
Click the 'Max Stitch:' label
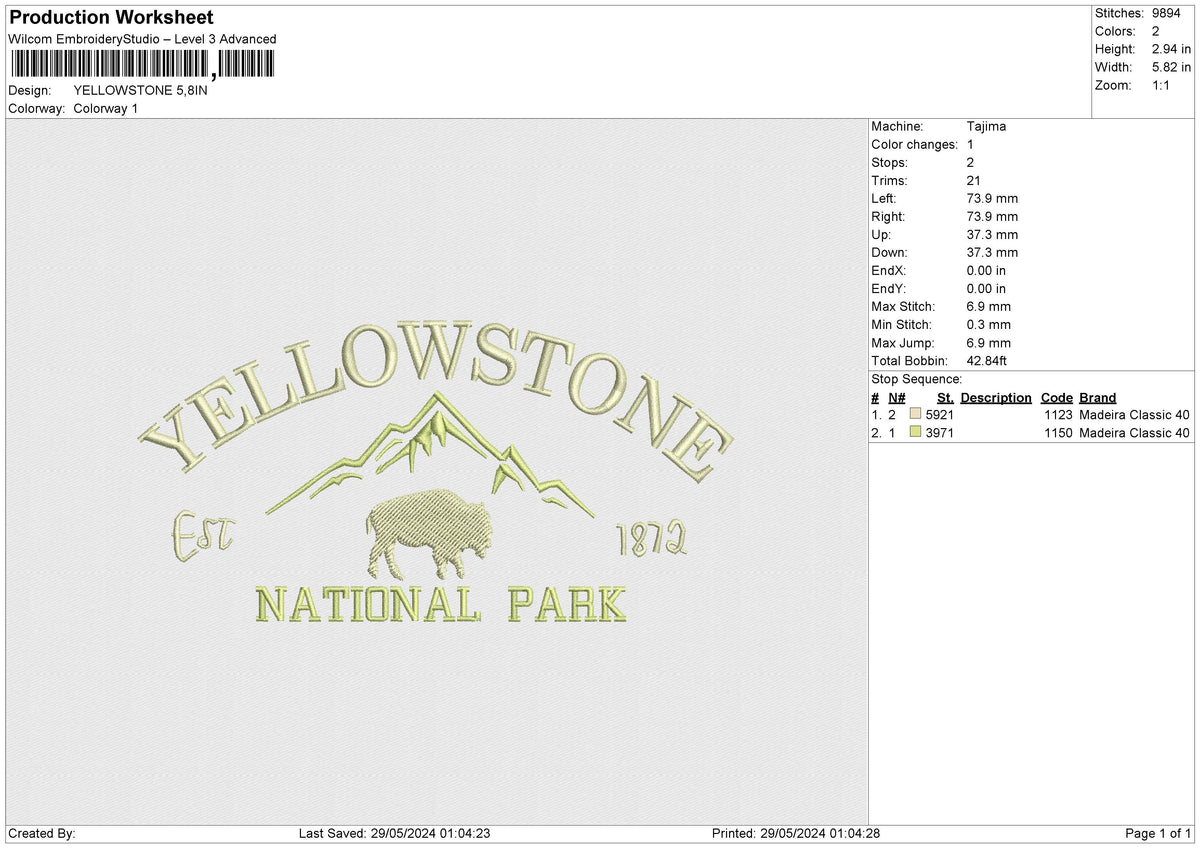[904, 307]
